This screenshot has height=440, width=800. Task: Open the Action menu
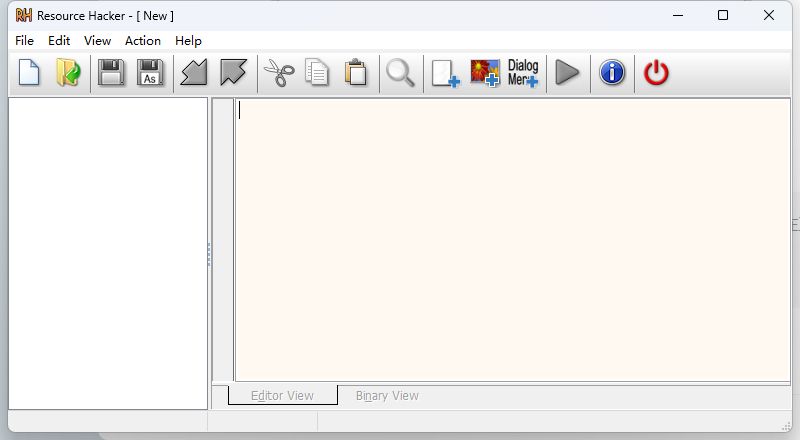(142, 41)
